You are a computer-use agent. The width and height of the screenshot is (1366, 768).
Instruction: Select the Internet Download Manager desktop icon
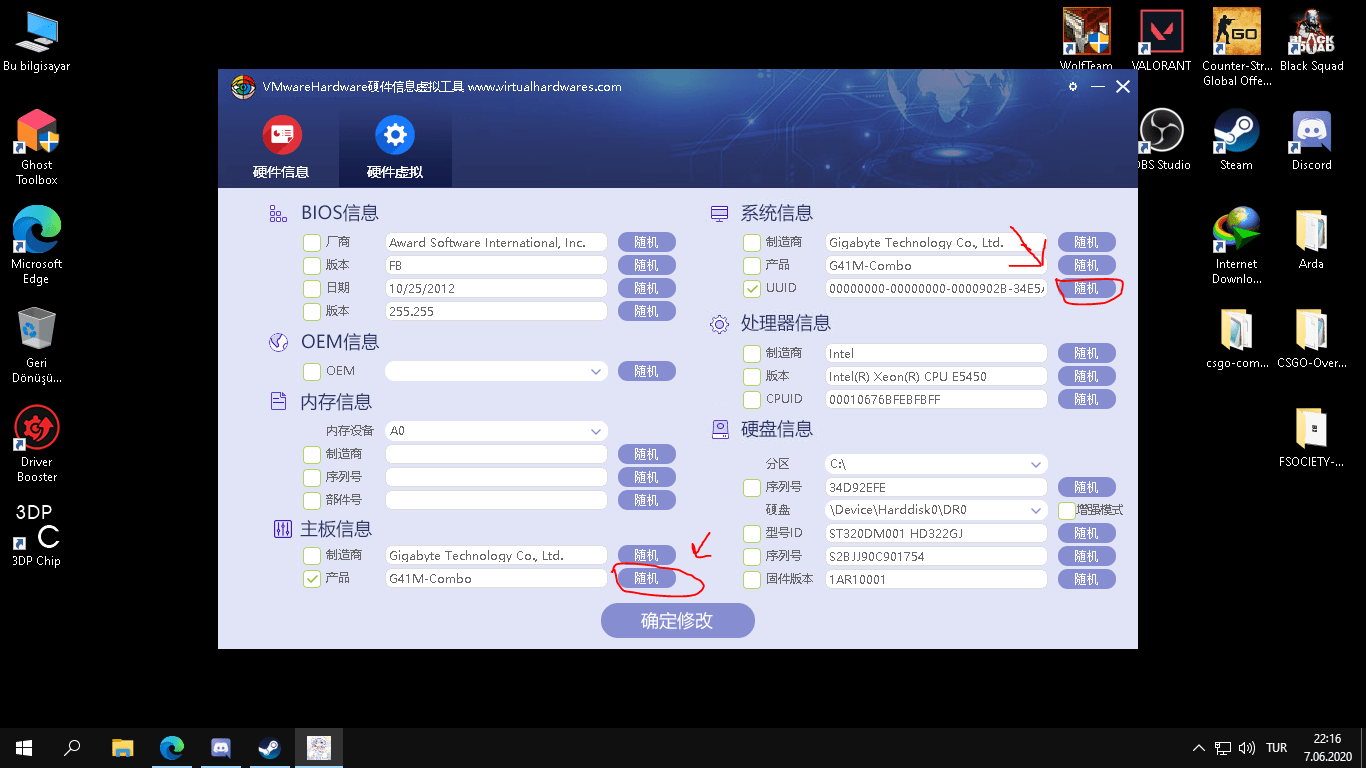[1237, 246]
